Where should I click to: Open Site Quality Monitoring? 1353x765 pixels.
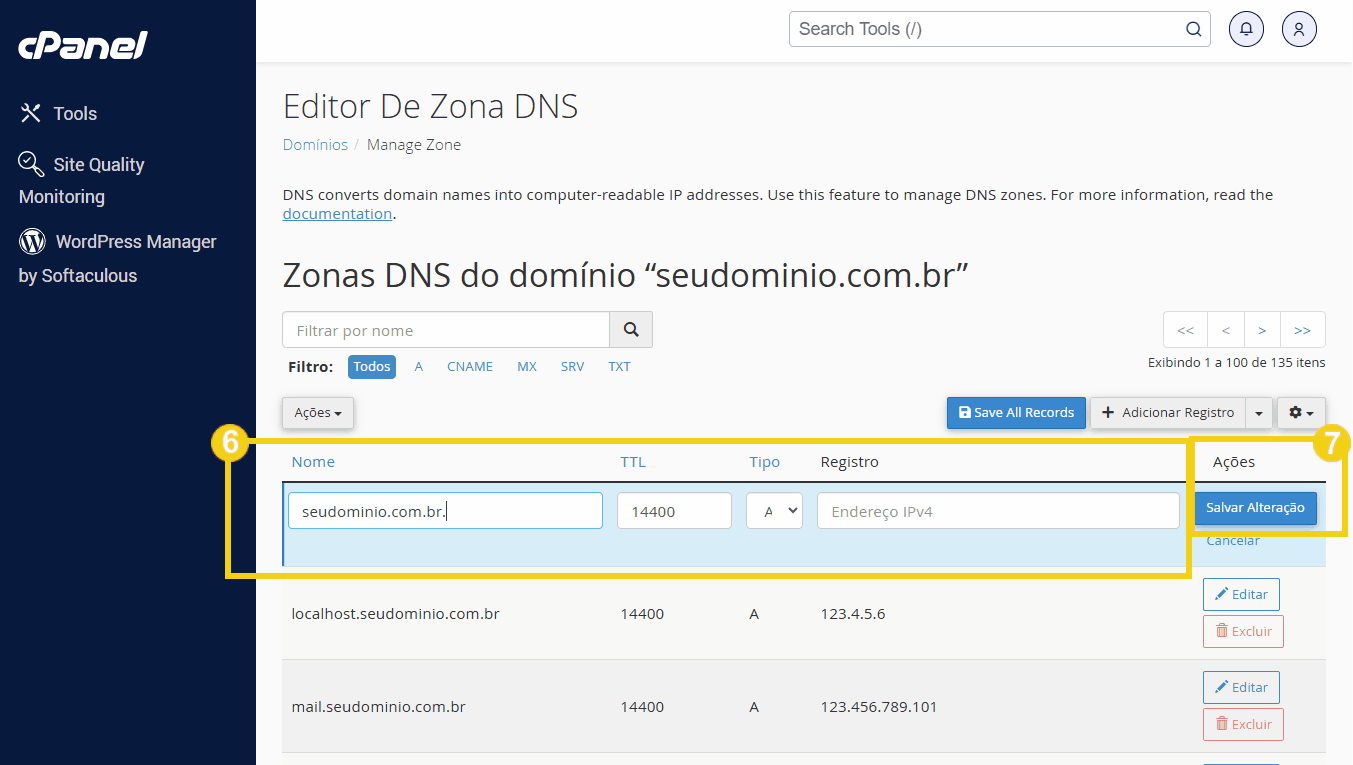[82, 180]
